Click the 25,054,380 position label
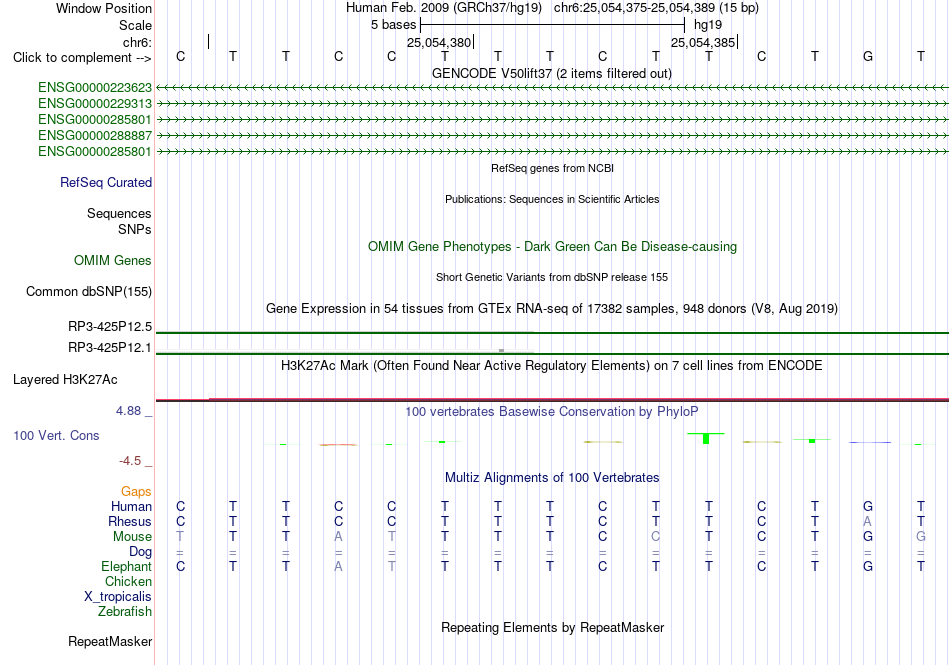The image size is (950, 665). pos(439,42)
